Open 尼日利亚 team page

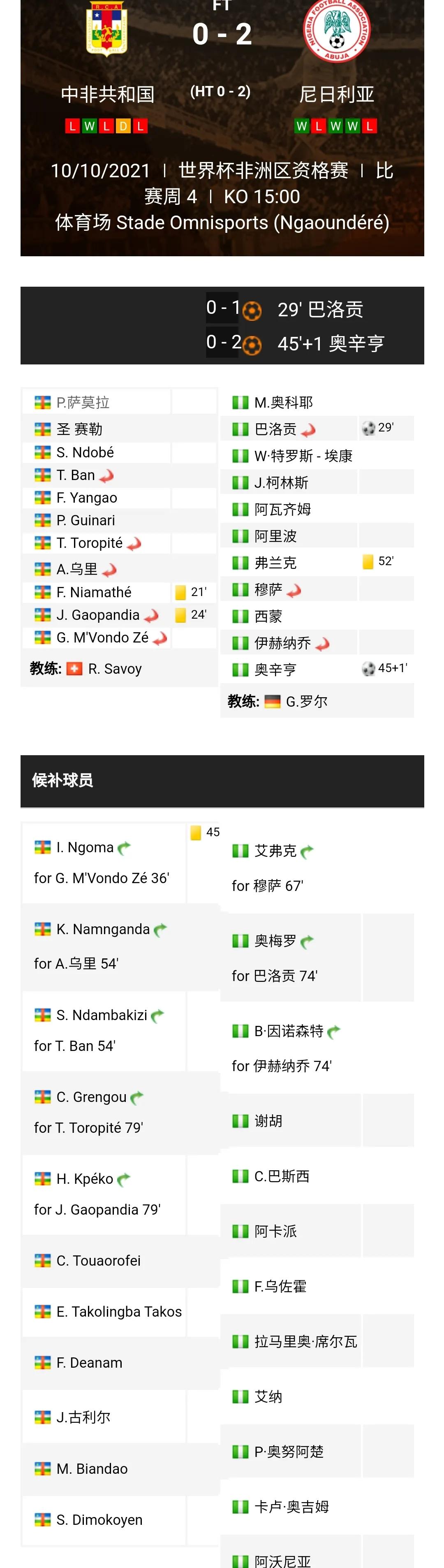[336, 94]
